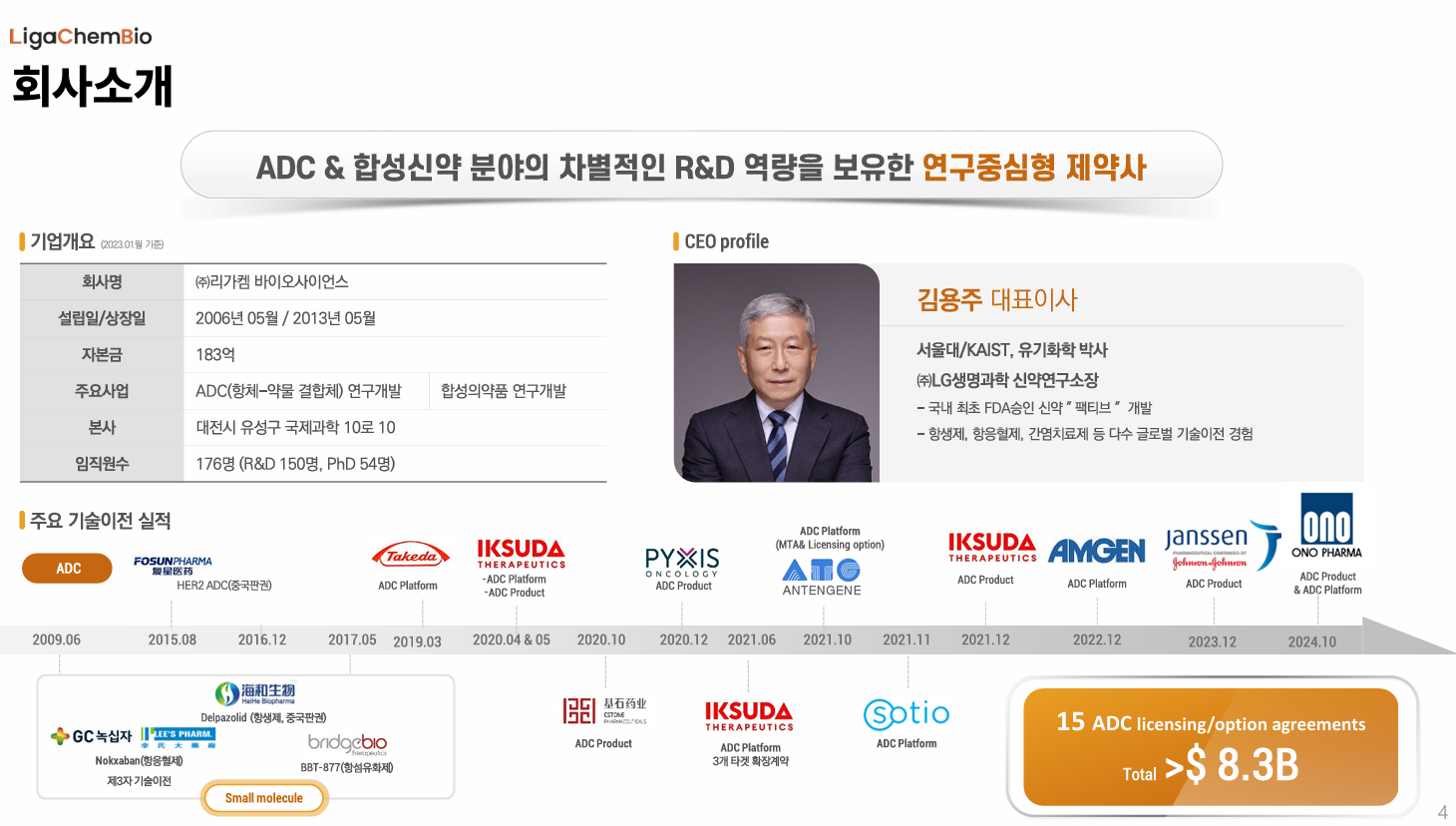This screenshot has width=1456, height=826.
Task: Click the Small molecule pill button
Action: (x=264, y=798)
